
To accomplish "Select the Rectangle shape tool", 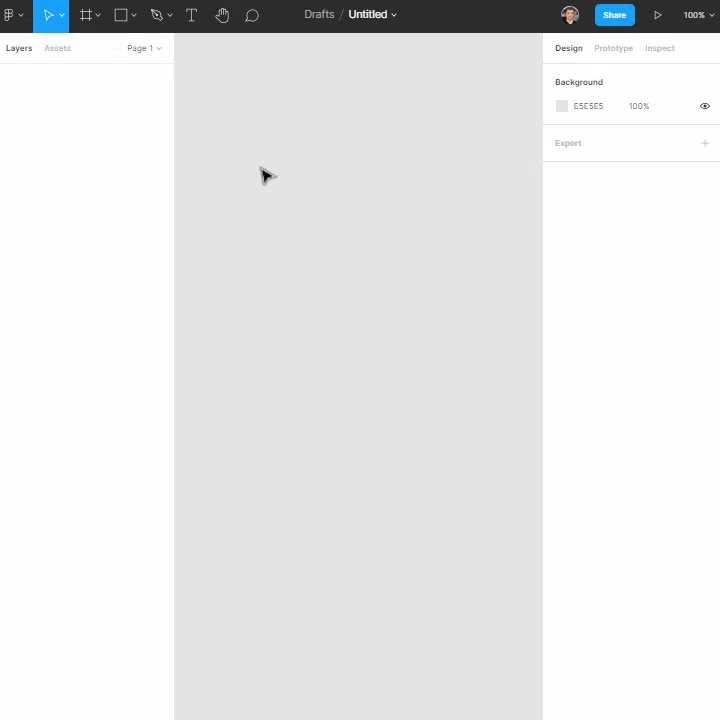I will pos(121,15).
